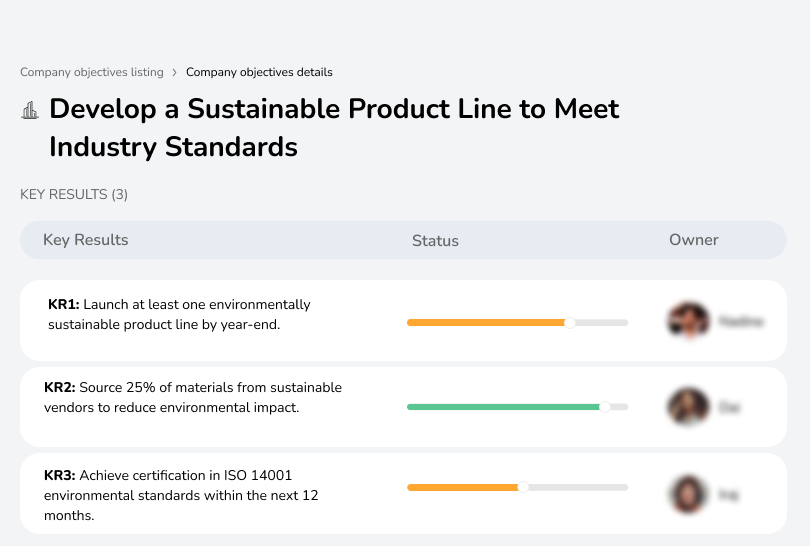Viewport: 810px width, 546px height.
Task: Click the blurred KR3 owner name
Action: [x=729, y=495]
